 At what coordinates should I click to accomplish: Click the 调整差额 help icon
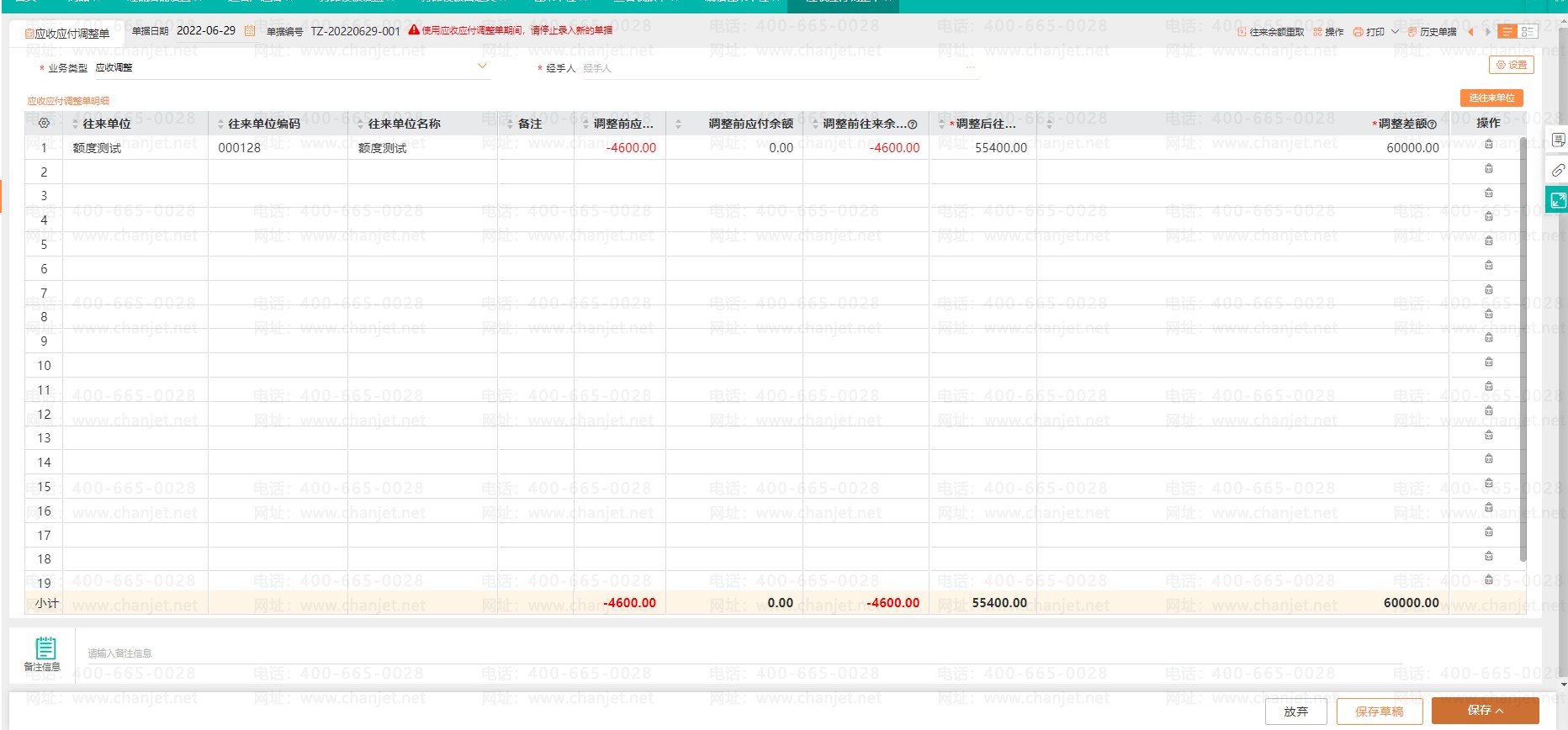click(x=1432, y=124)
